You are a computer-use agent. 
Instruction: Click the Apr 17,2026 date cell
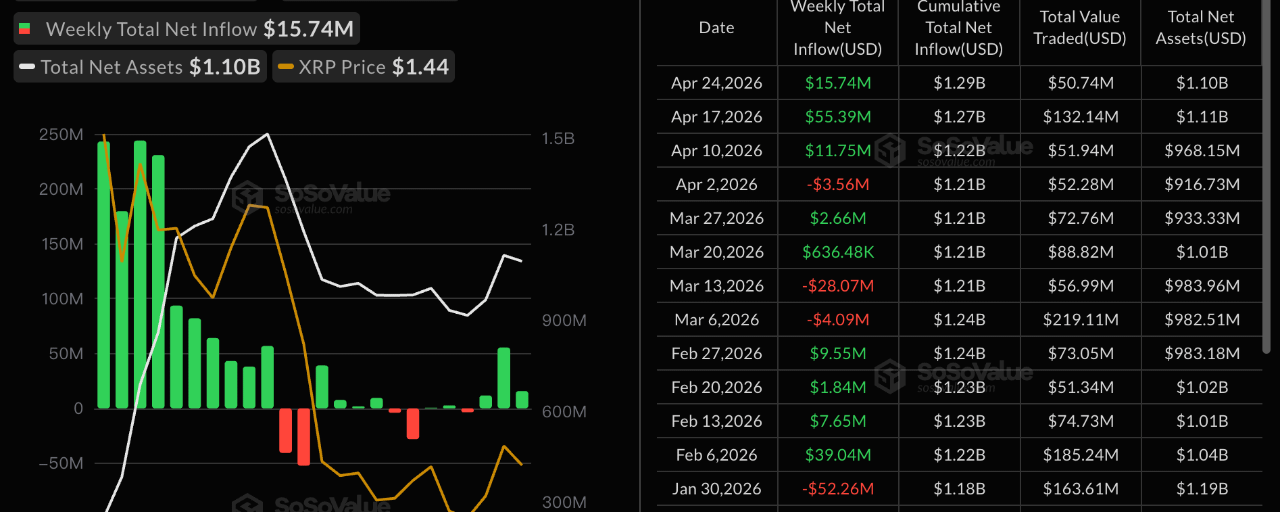[x=716, y=117]
